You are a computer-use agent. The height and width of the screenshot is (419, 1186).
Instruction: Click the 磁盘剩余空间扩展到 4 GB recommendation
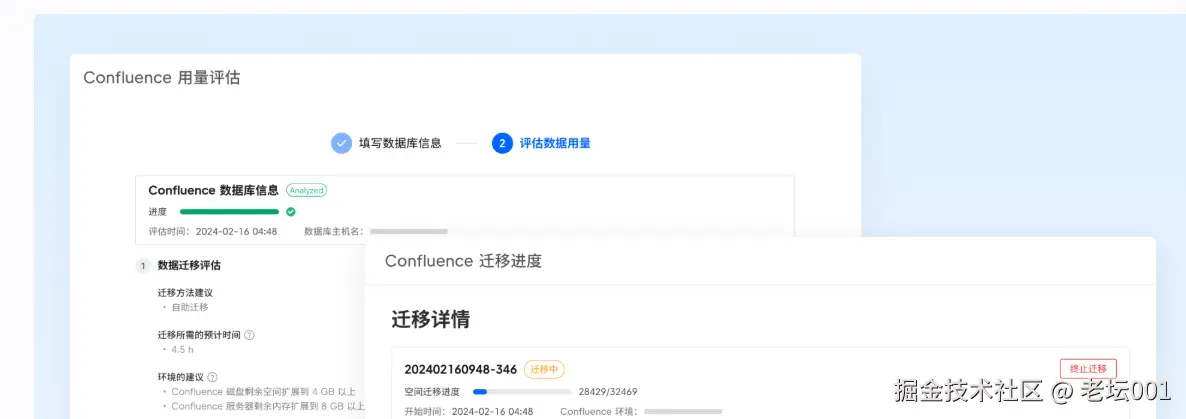[263, 392]
